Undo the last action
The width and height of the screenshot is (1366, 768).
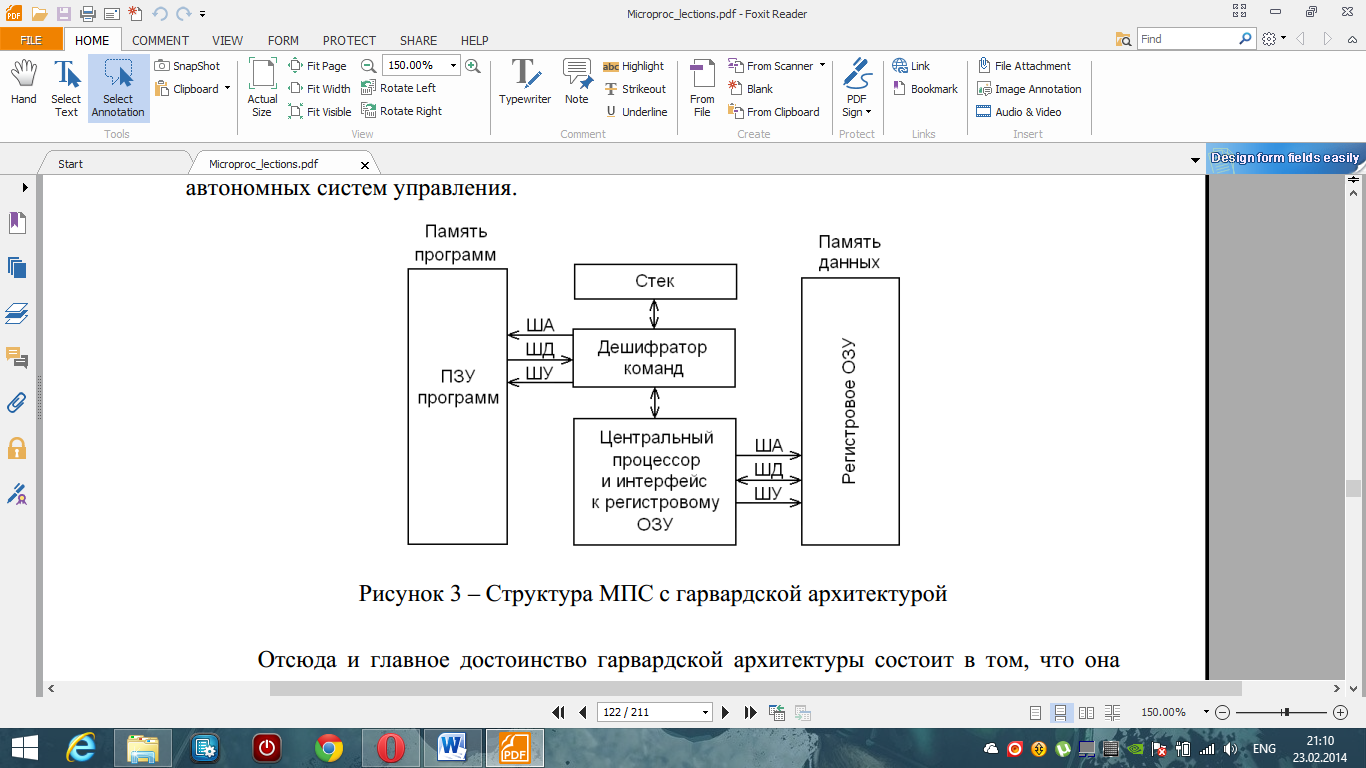pos(161,14)
